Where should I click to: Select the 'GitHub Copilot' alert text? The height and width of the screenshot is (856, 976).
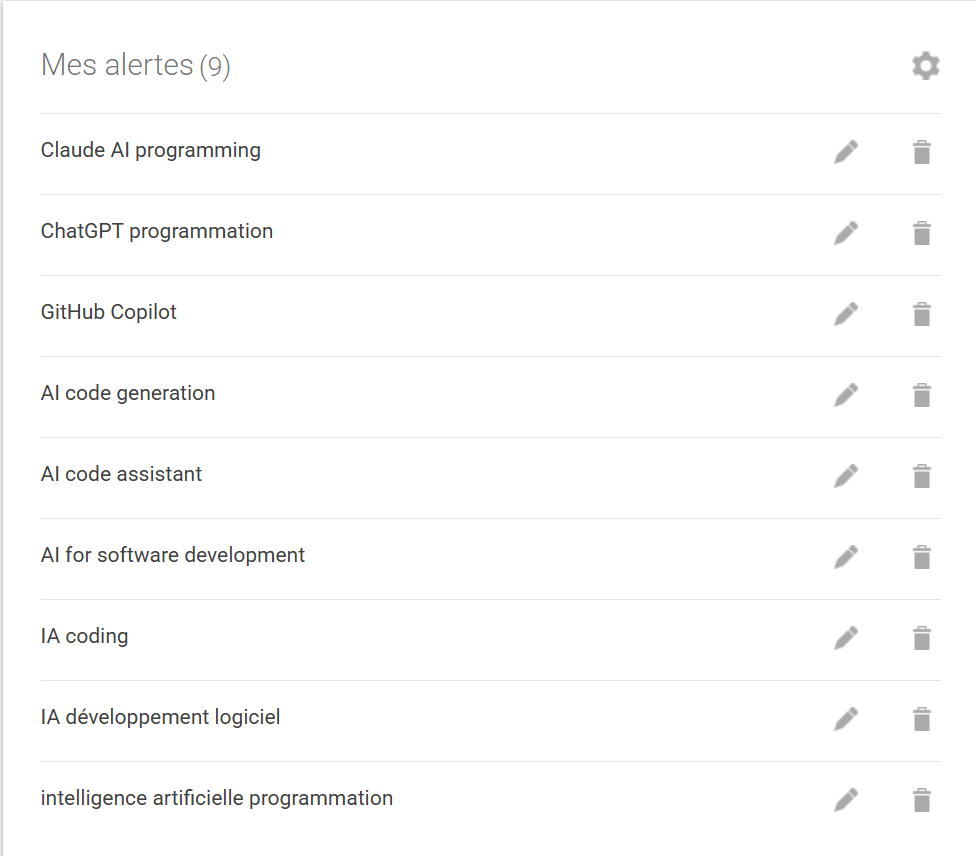(108, 312)
